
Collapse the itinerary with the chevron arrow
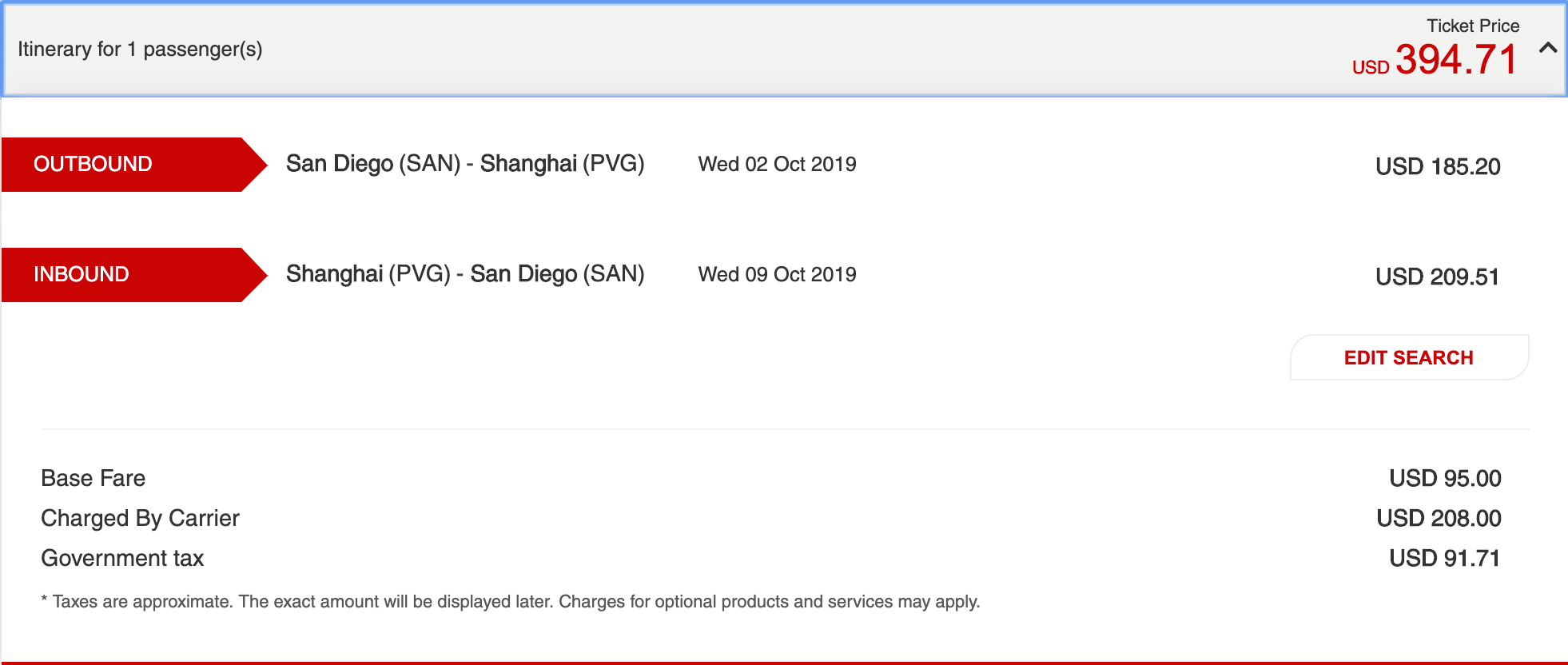click(x=1547, y=48)
